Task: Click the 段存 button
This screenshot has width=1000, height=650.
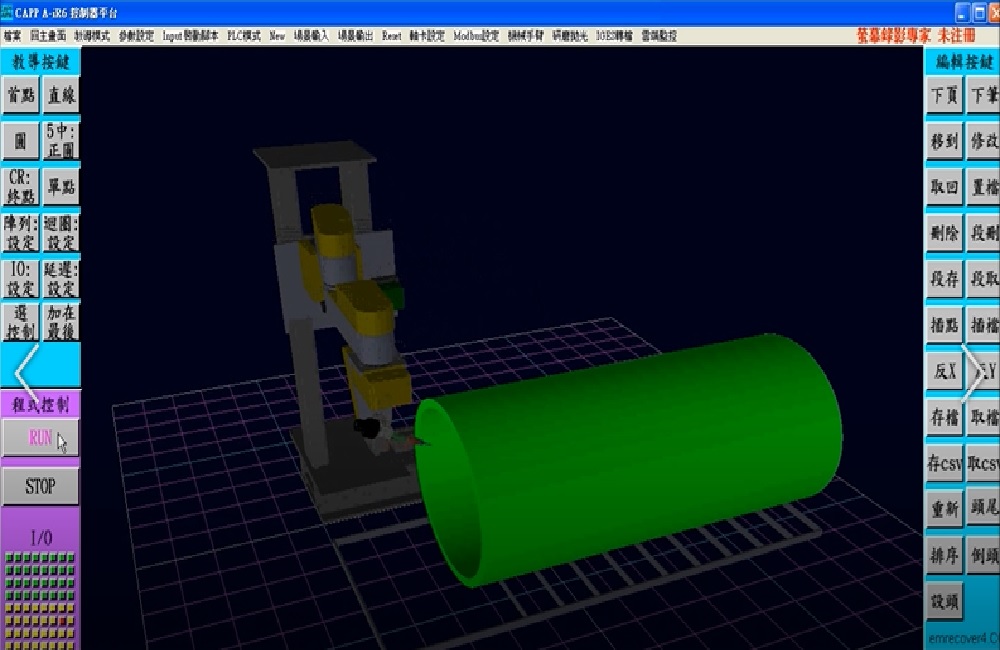Action: 944,279
